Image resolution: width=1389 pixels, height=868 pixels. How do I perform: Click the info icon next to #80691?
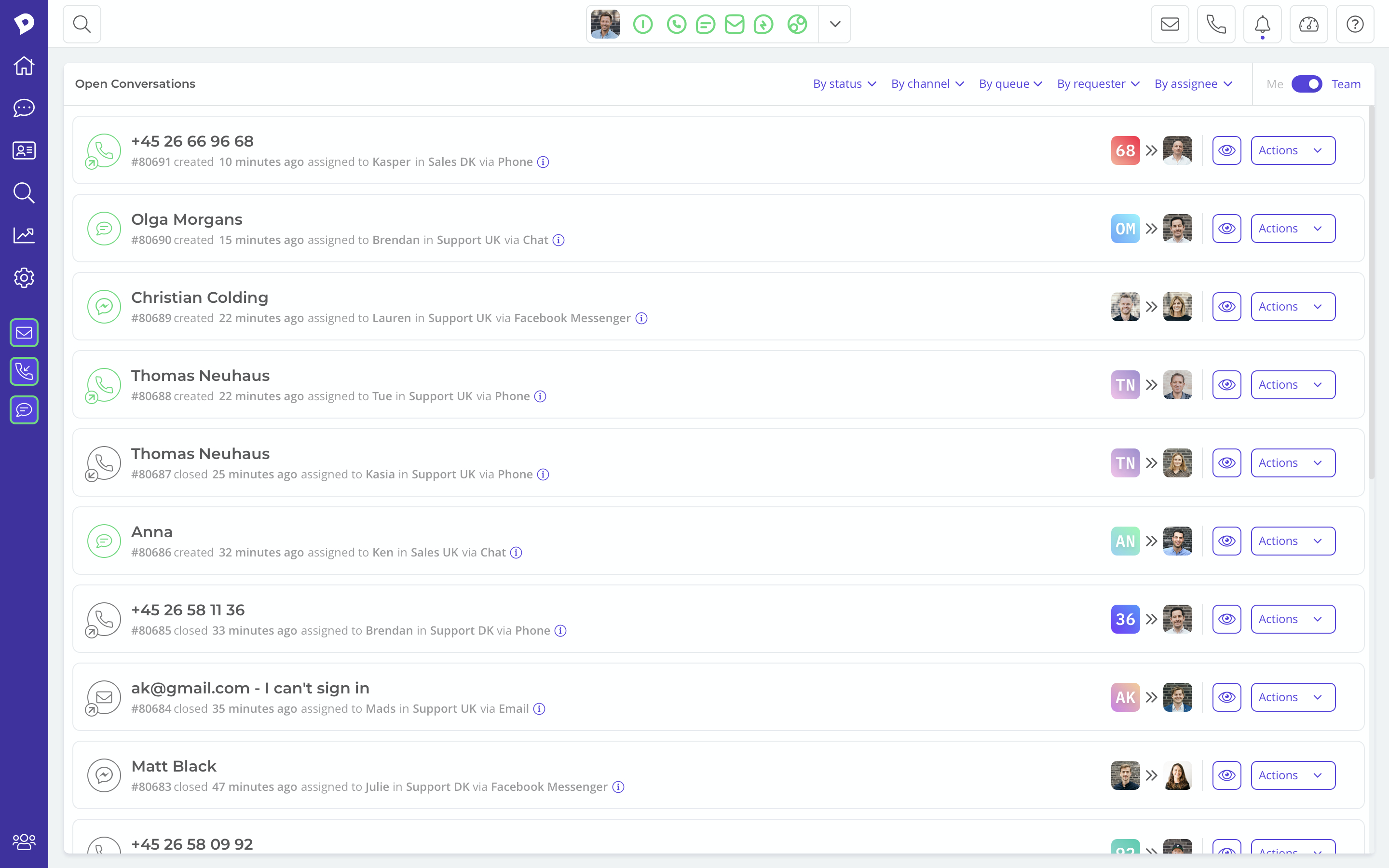tap(543, 162)
